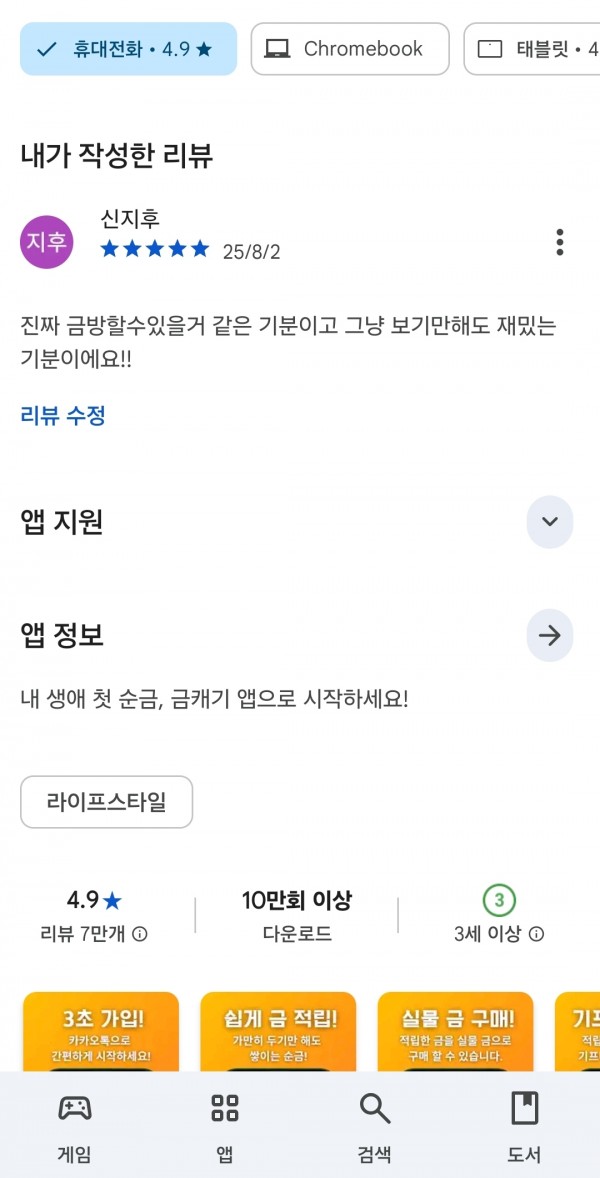This screenshot has height=1178, width=600.
Task: Open the 도서 bookmark icon tab
Action: tap(525, 1108)
